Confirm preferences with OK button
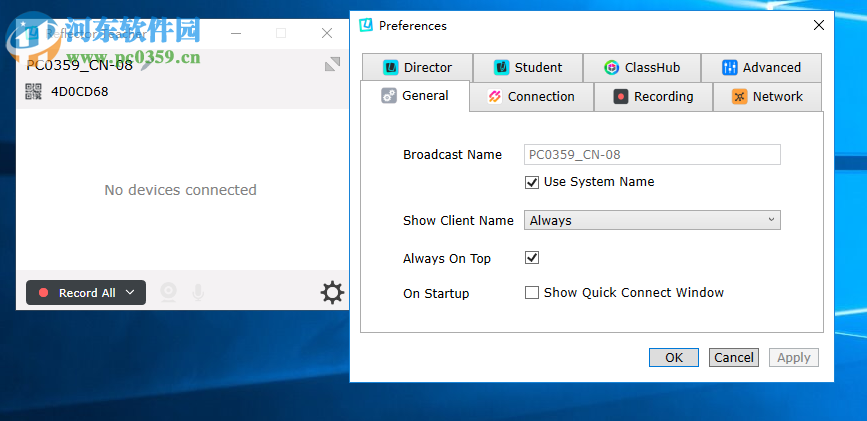The width and height of the screenshot is (867, 421). [674, 357]
